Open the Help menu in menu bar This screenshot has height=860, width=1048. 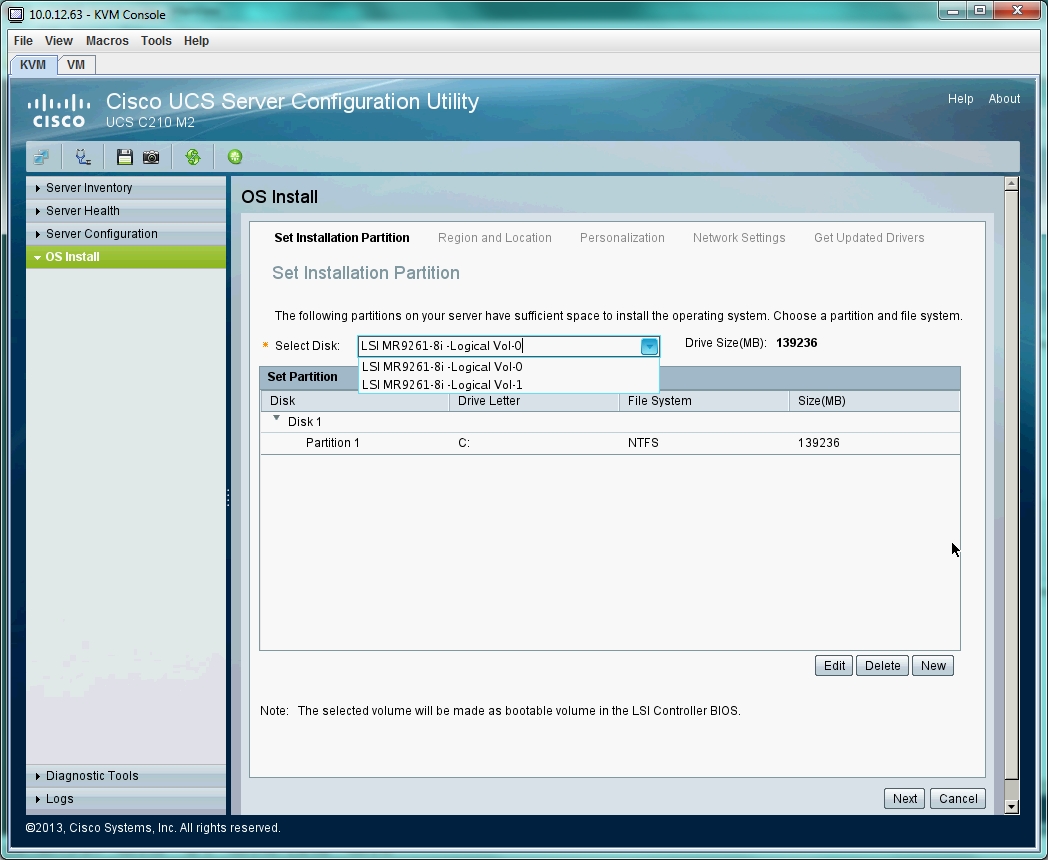196,41
